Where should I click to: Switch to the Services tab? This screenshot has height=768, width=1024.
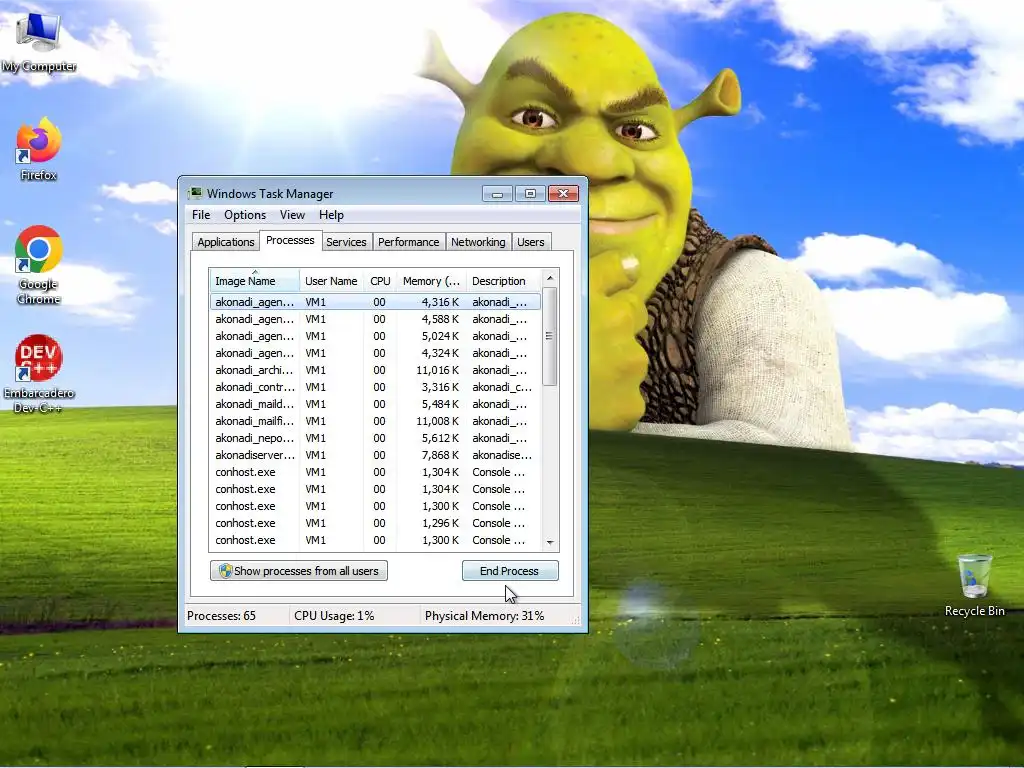[346, 242]
